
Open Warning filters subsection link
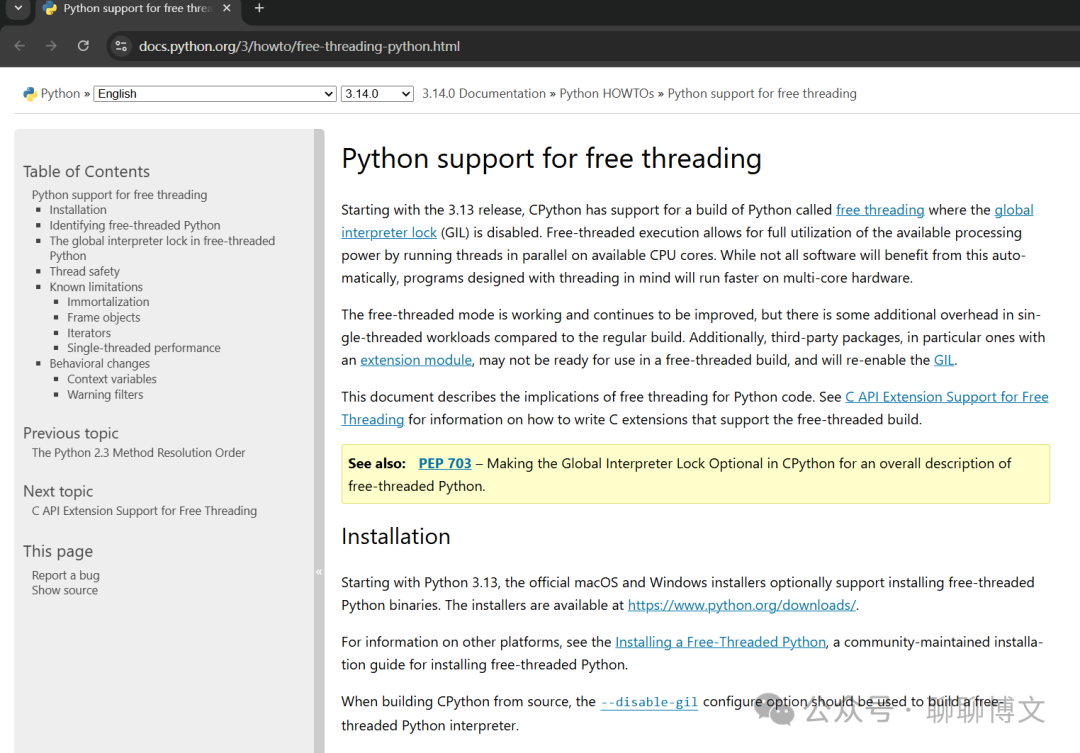pyautogui.click(x=105, y=395)
